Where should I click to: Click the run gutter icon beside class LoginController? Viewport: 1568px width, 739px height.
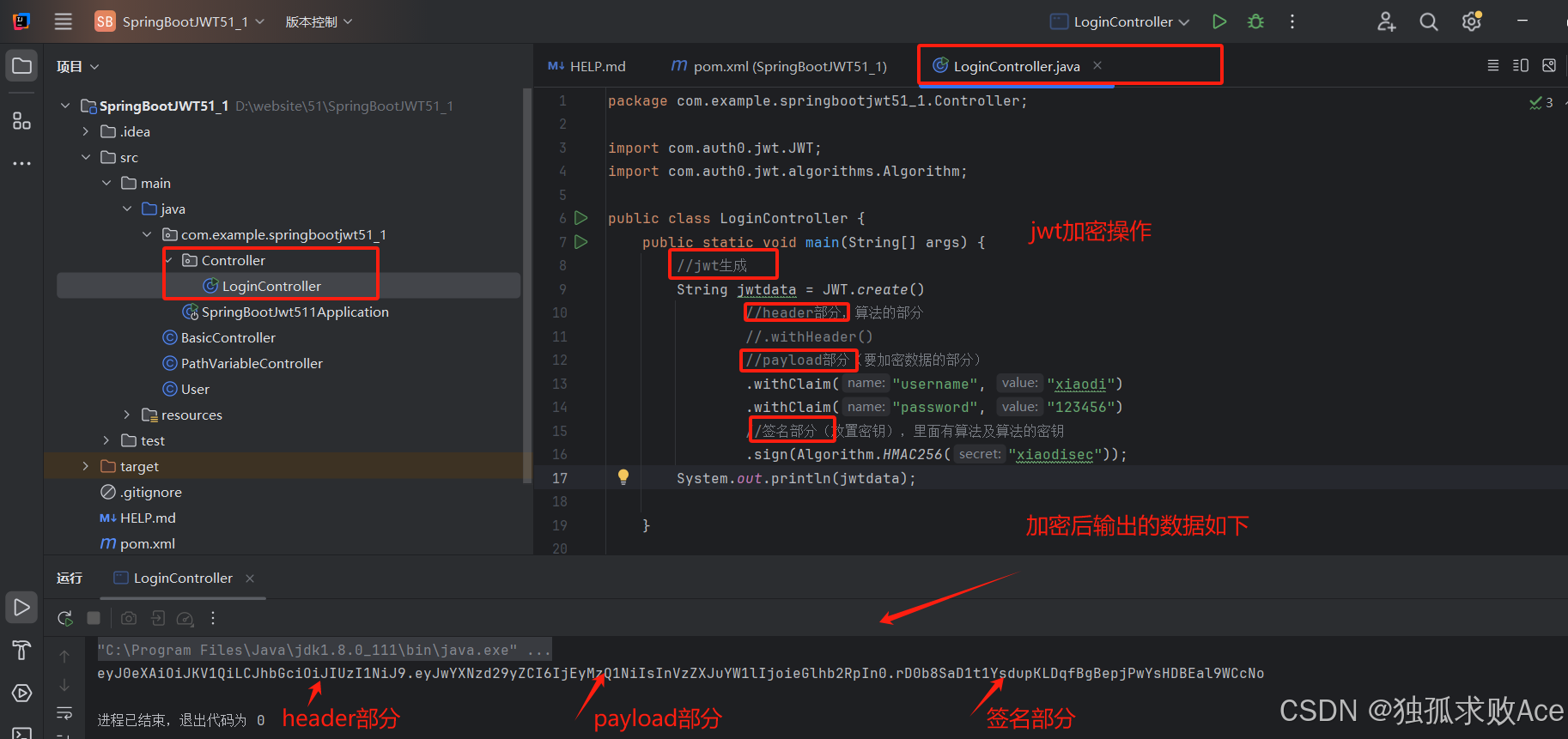(x=581, y=218)
